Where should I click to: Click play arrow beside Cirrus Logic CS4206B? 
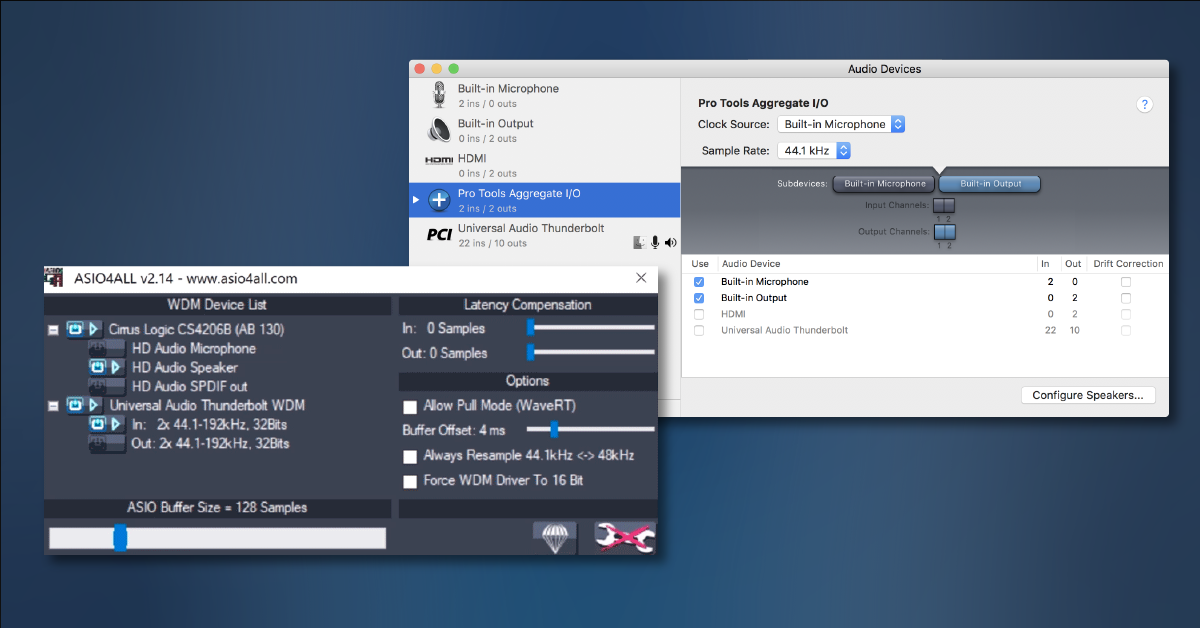coord(94,329)
